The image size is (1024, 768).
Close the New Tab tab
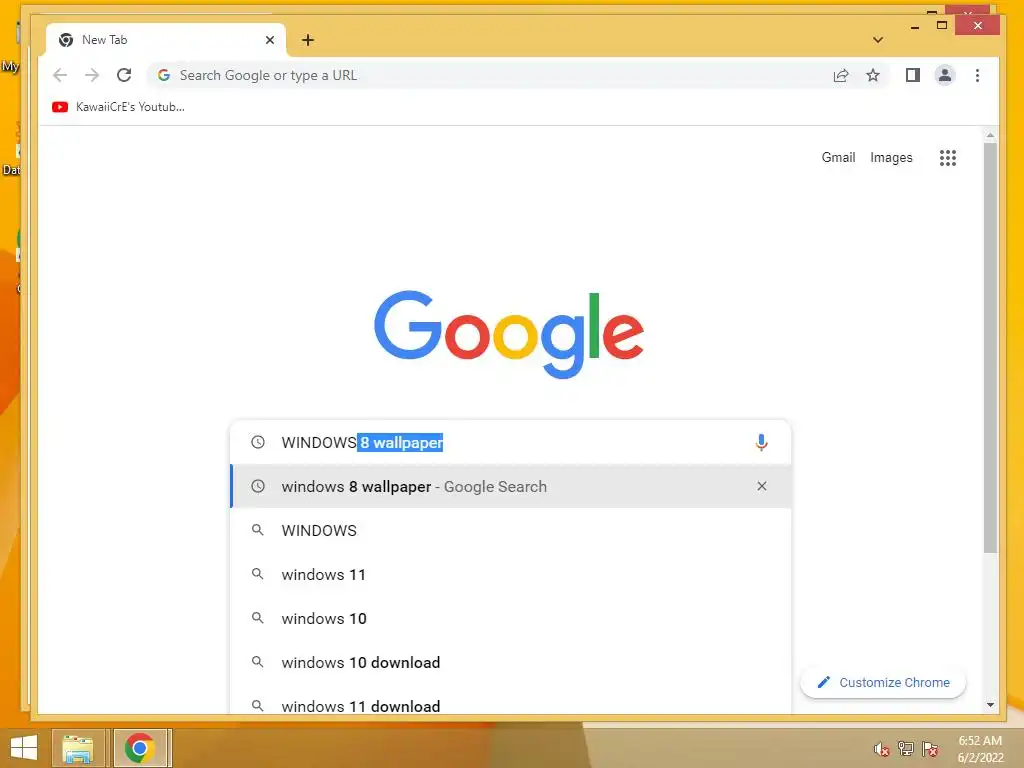point(270,40)
